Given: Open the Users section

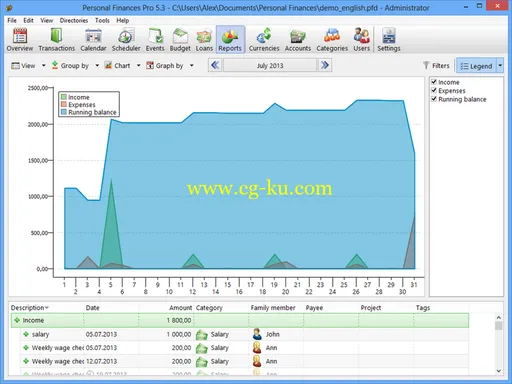Looking at the screenshot, I should 361,40.
